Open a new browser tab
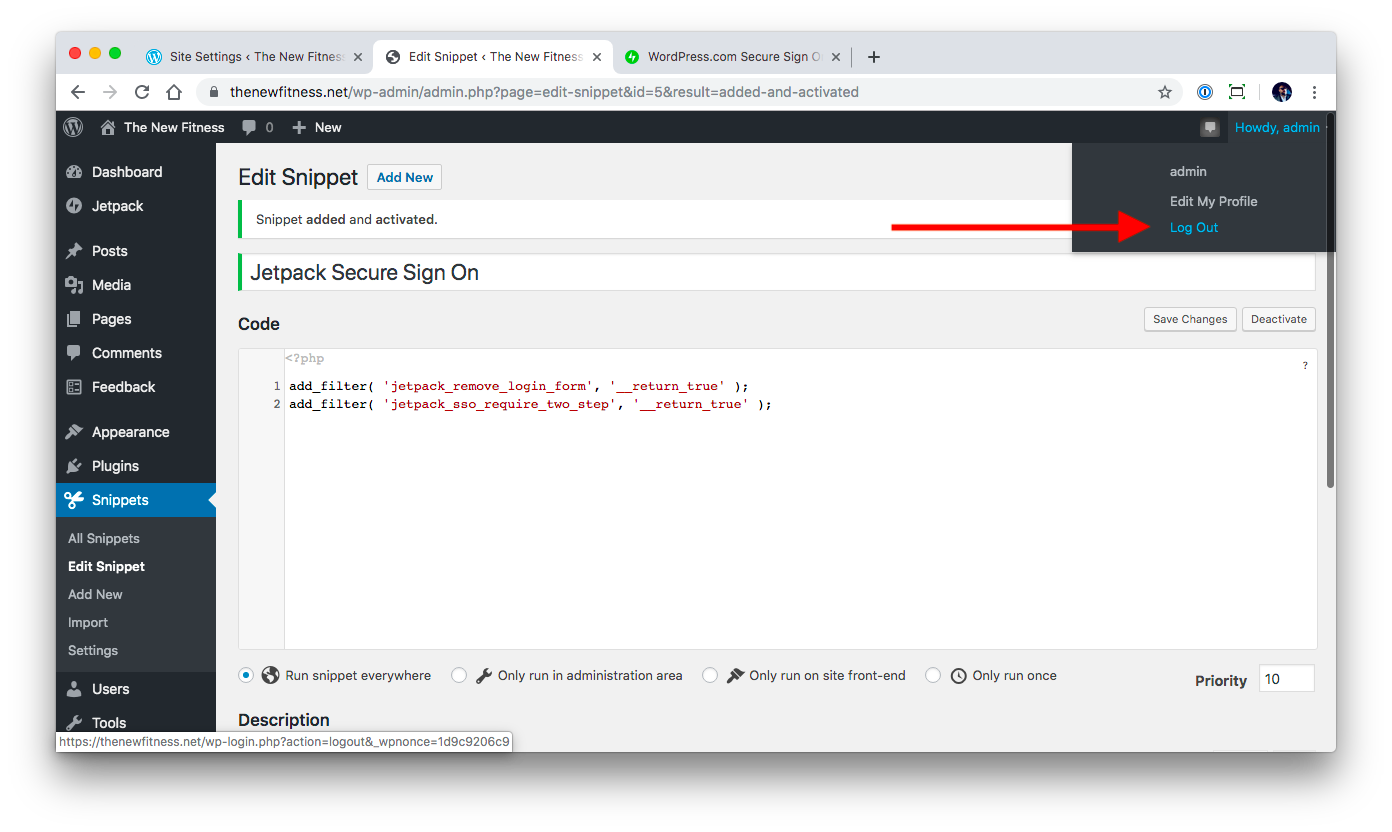Viewport: 1392px width, 832px height. (x=873, y=57)
